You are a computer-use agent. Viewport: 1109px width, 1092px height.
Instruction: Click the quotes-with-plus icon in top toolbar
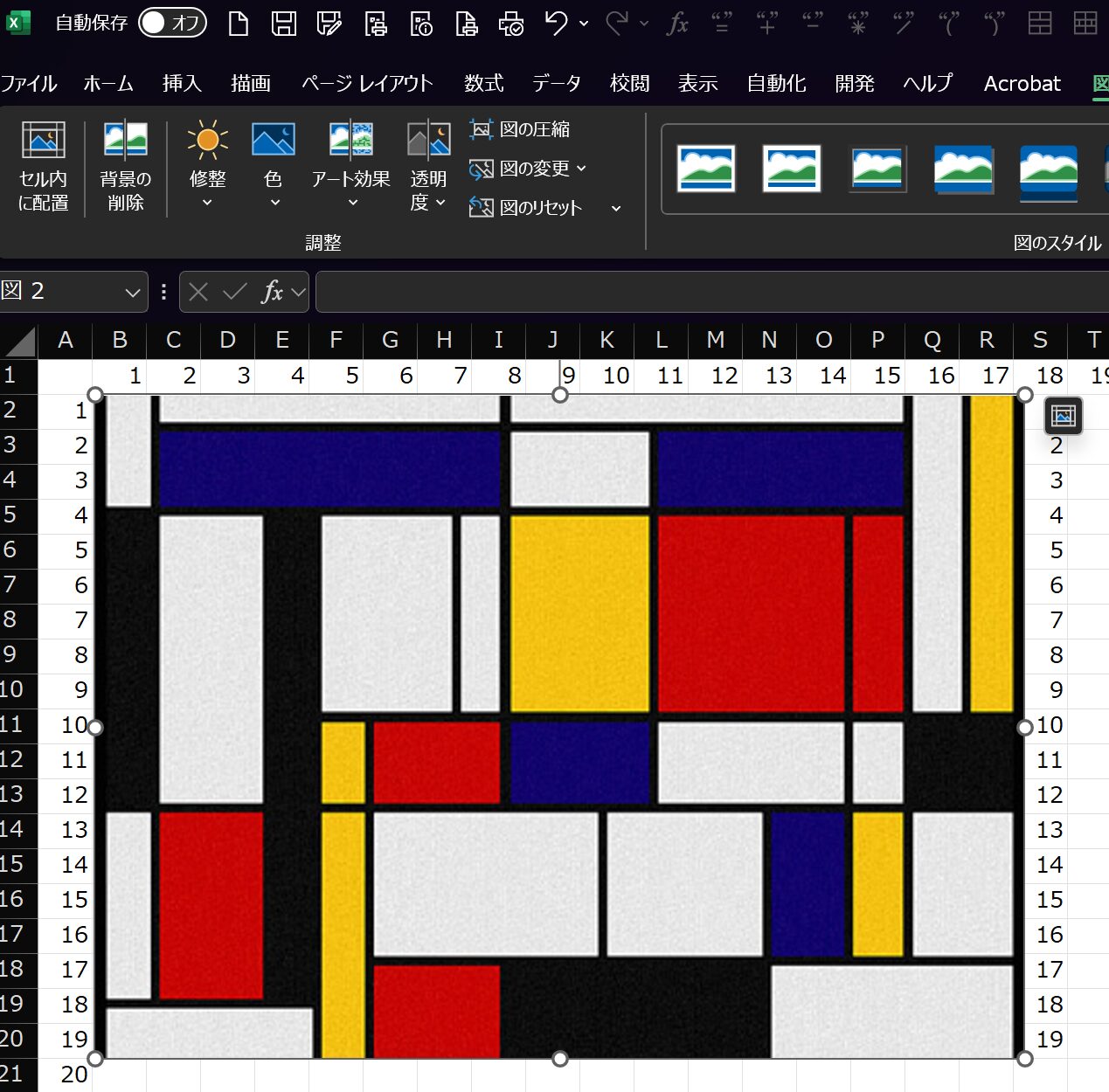(x=767, y=24)
